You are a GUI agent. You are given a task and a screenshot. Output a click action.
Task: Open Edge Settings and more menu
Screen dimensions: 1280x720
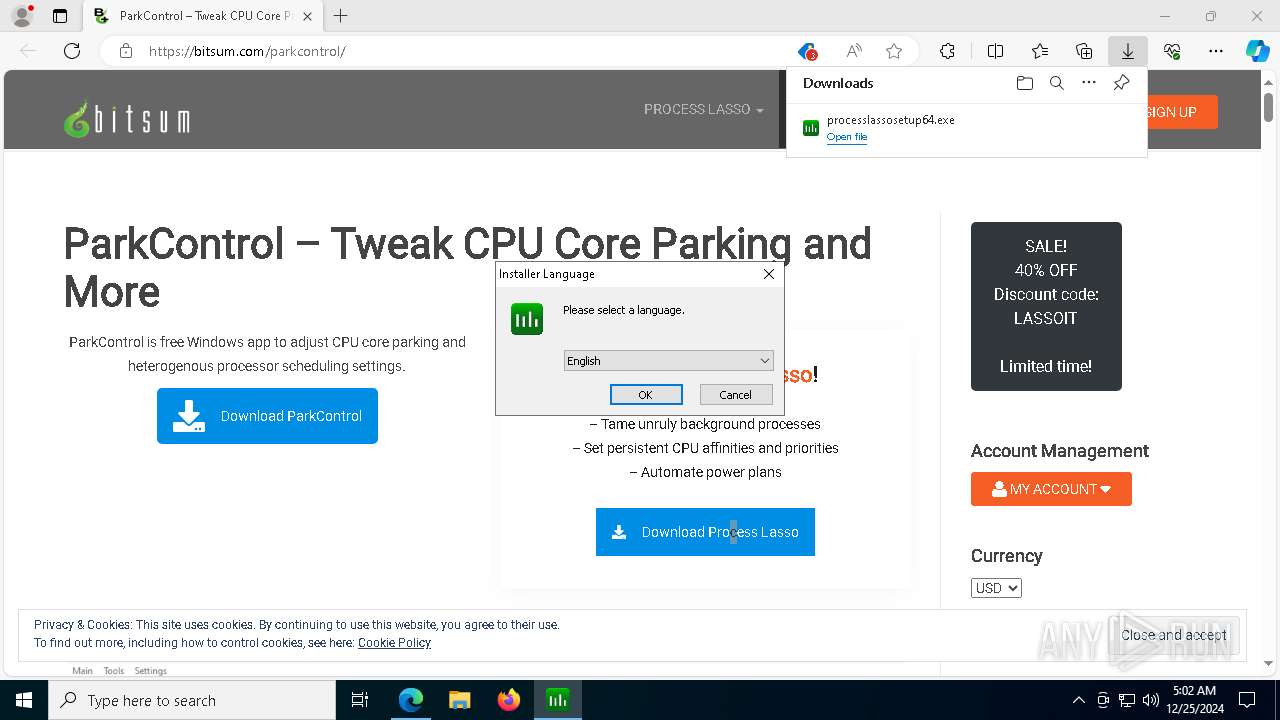pos(1216,51)
